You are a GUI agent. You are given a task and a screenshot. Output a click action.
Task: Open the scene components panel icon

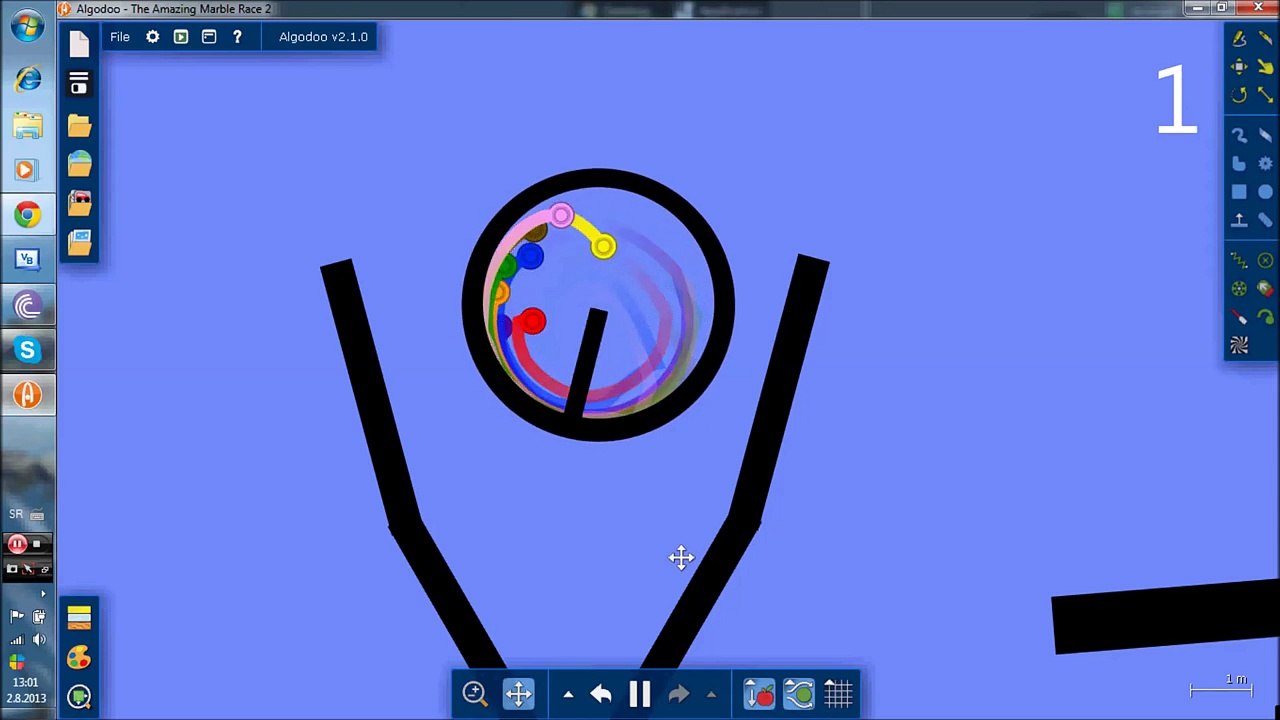tap(79, 84)
